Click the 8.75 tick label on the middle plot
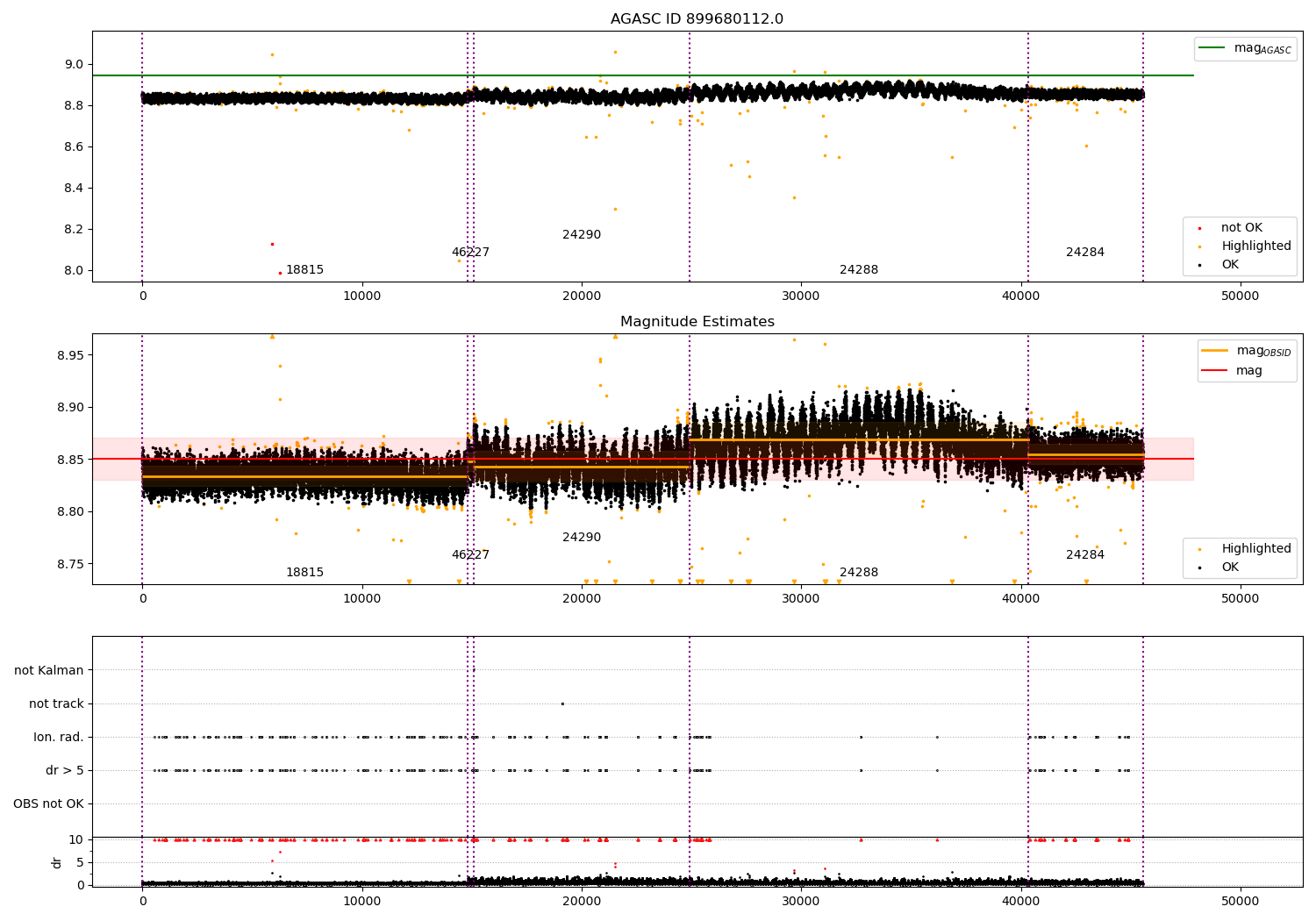The width and height of the screenshot is (1316, 921). [70, 564]
